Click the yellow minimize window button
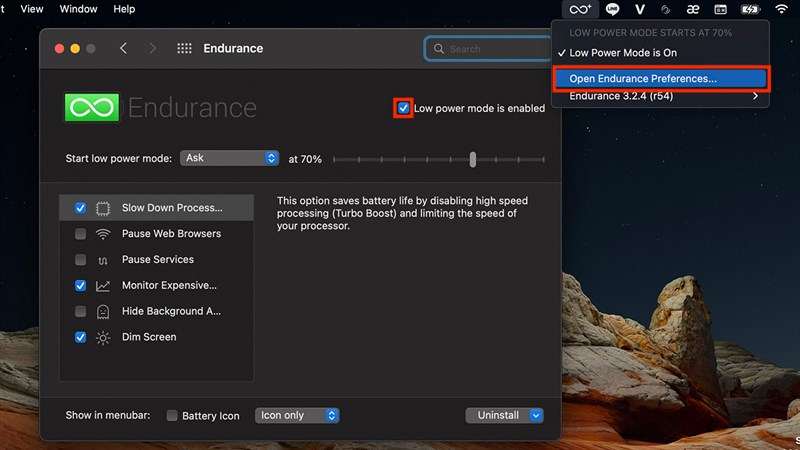 pos(75,48)
